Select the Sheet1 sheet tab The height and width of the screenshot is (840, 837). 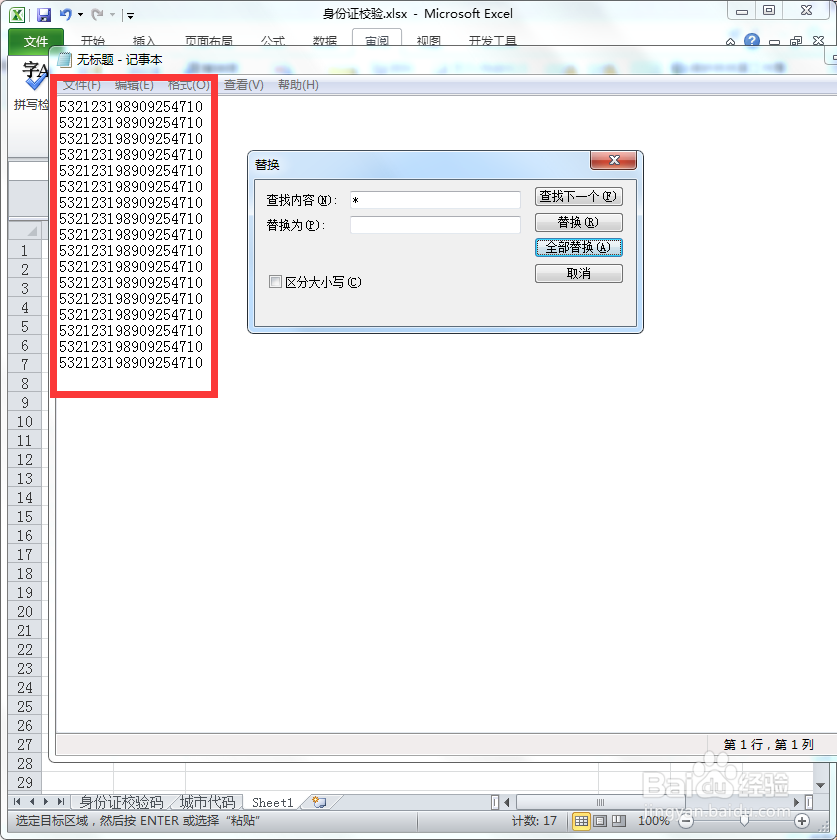pyautogui.click(x=272, y=802)
